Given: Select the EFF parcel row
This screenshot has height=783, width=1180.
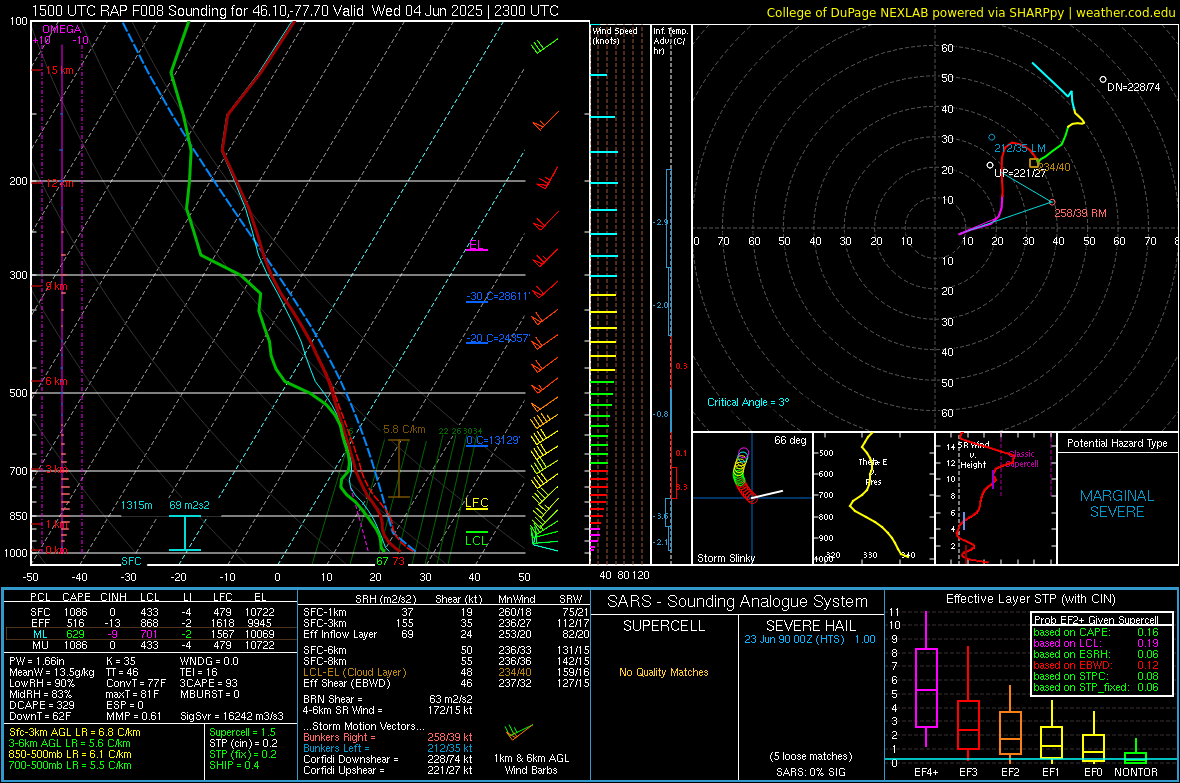Looking at the screenshot, I should [151, 623].
